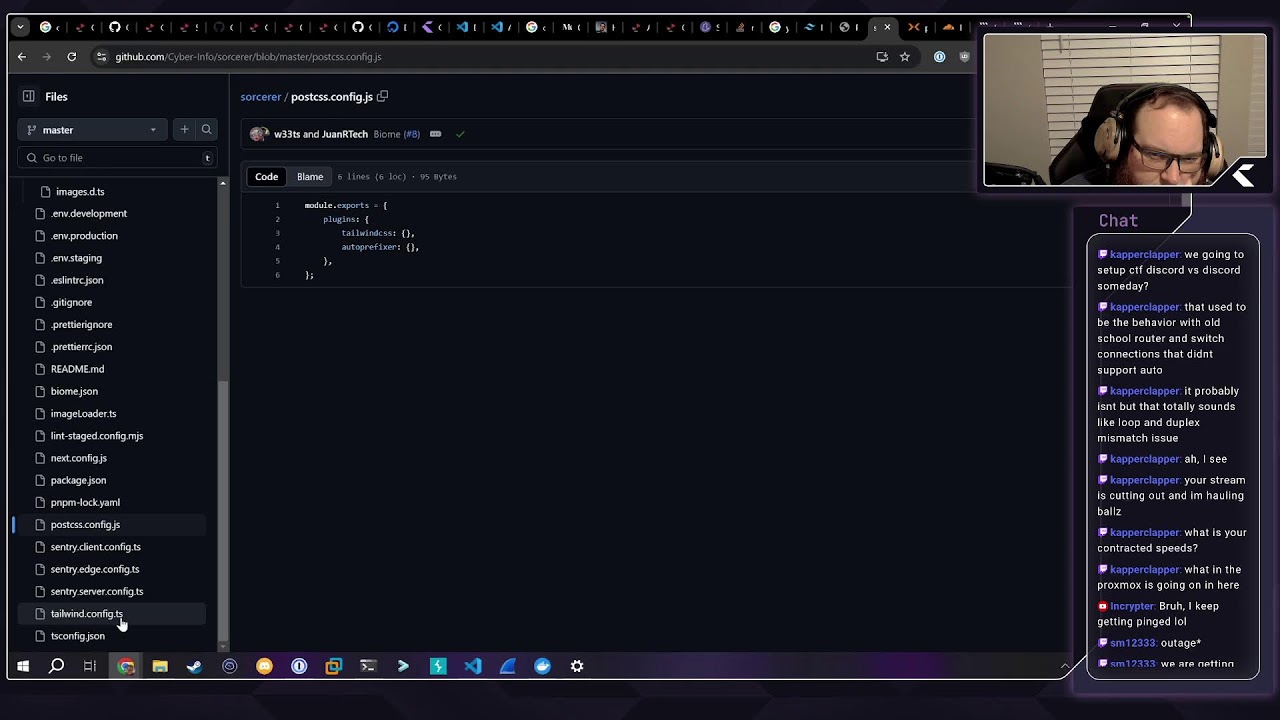
Task: Open JuanRTech author profile link
Action: pos(344,134)
